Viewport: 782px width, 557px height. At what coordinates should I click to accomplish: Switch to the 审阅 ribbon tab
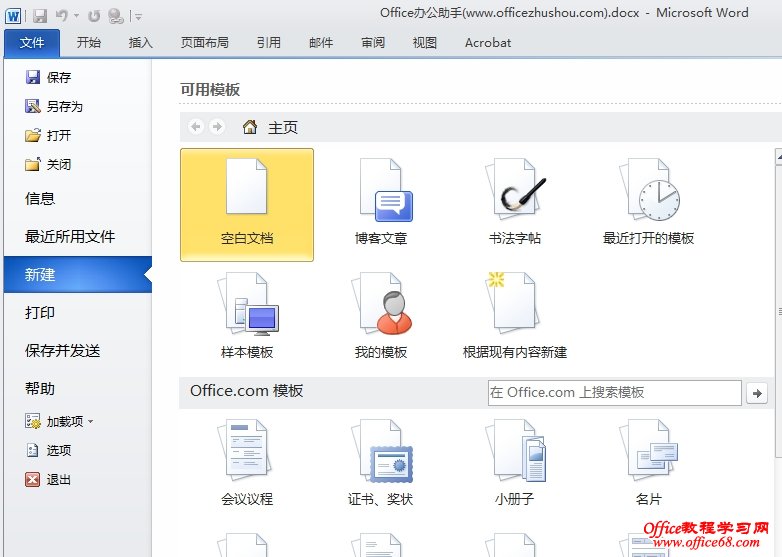[373, 43]
